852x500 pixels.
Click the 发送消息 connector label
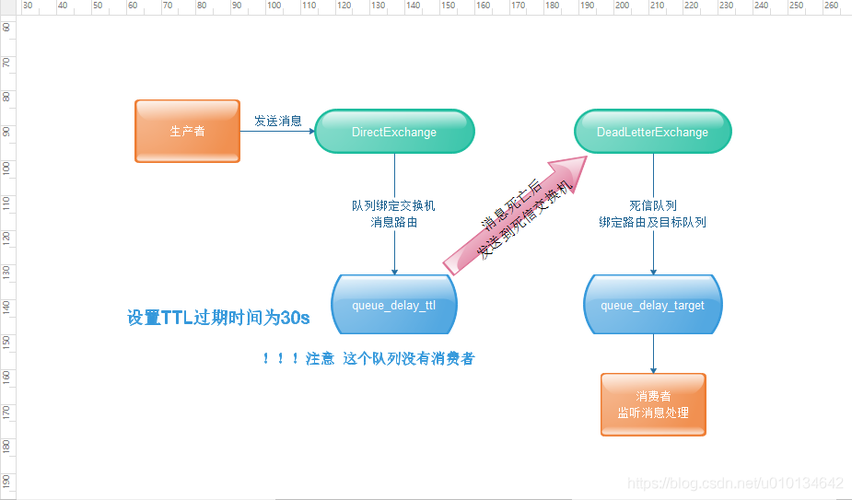pos(278,121)
